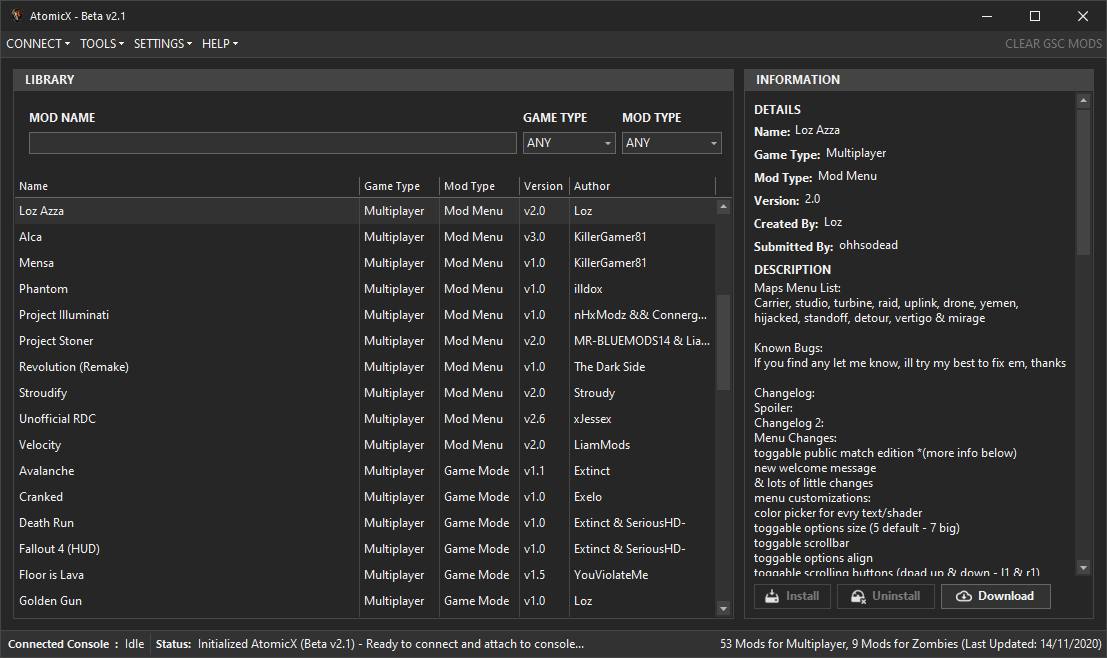This screenshot has width=1107, height=658.
Task: Open the MOD TYPE dropdown
Action: click(671, 143)
